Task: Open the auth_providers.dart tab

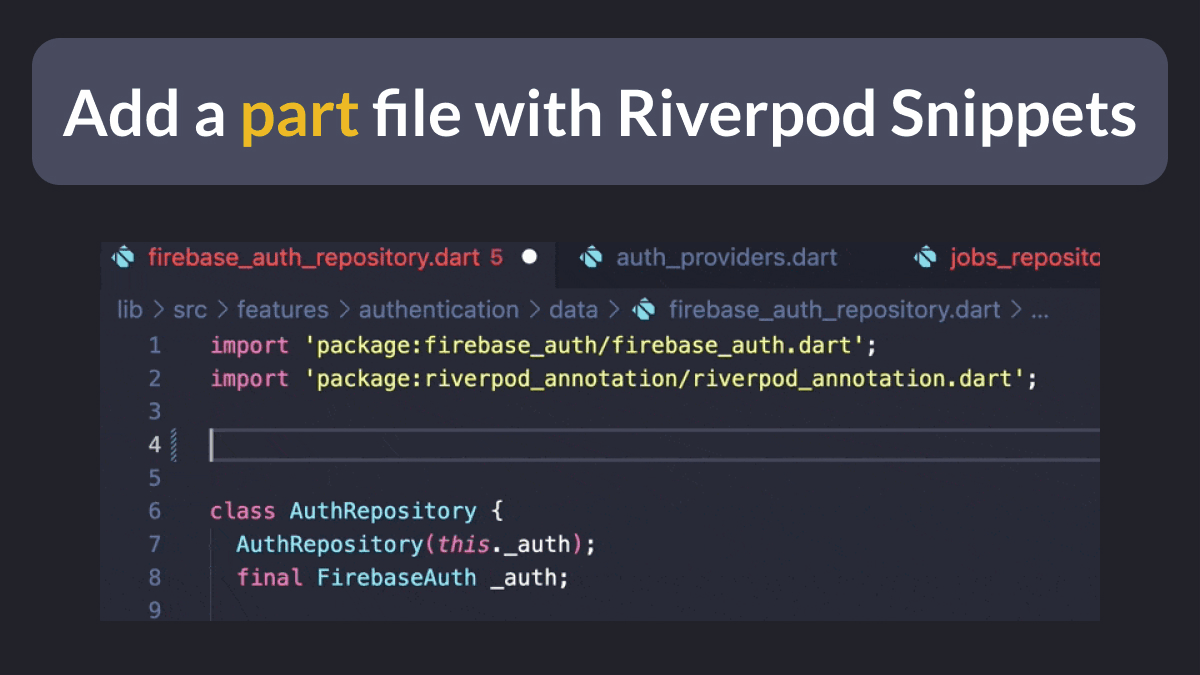Action: click(726, 258)
